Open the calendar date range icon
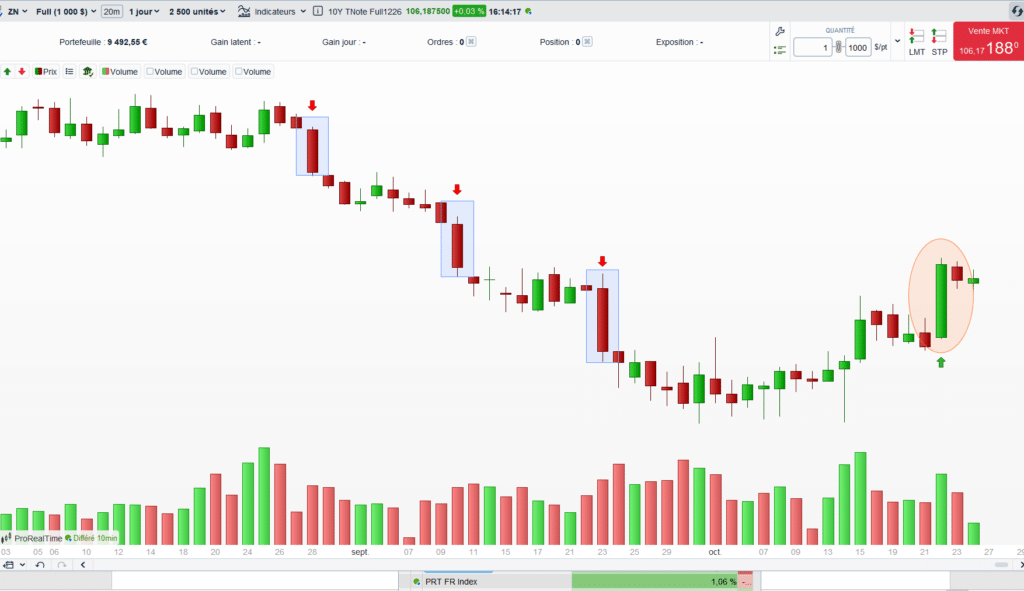1024x591 pixels. pyautogui.click(x=9, y=565)
